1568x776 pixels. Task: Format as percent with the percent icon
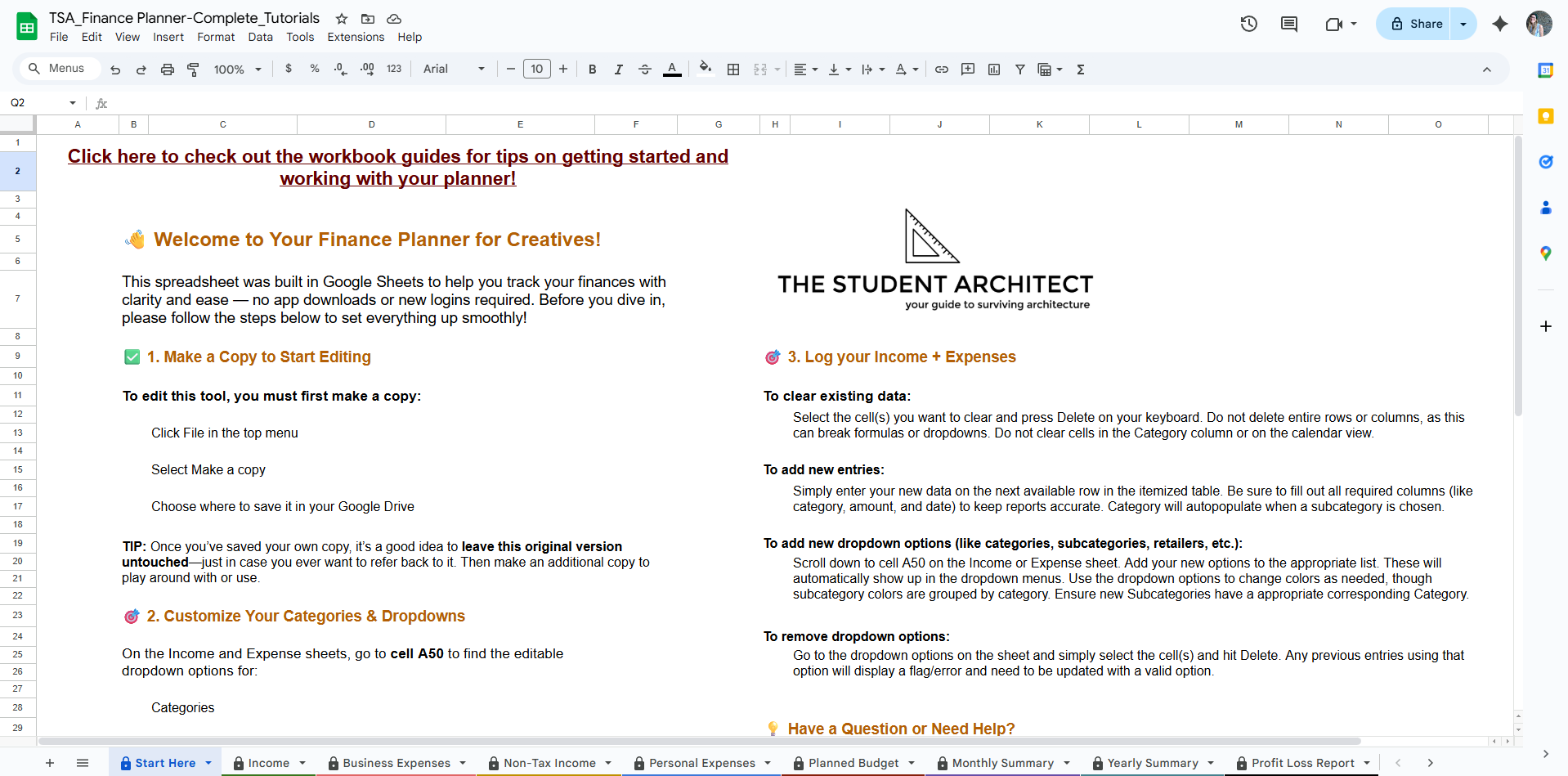click(315, 69)
